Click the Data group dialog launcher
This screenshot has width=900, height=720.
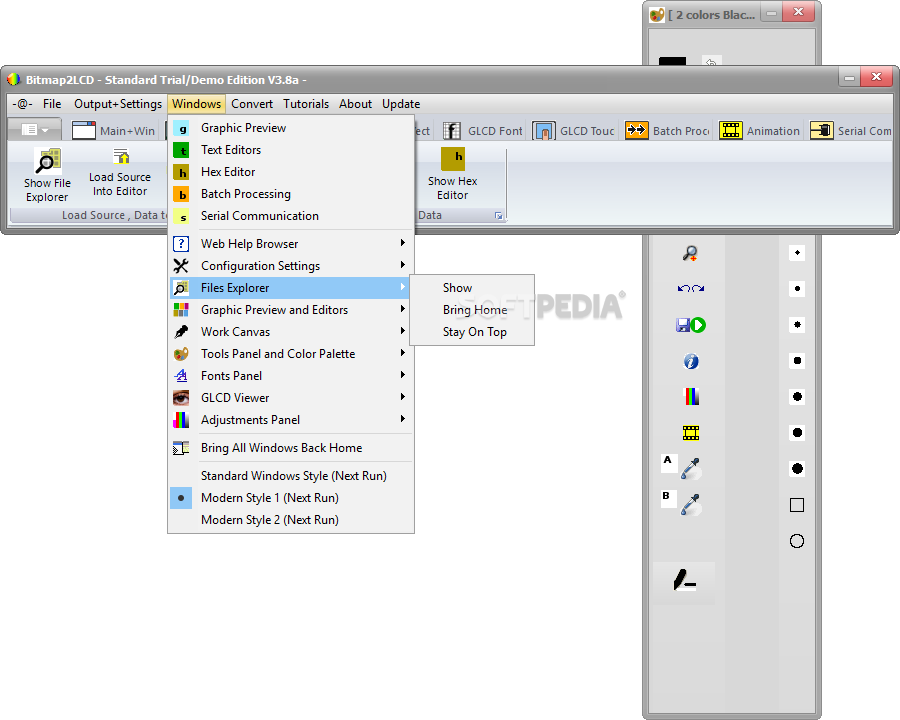tap(498, 216)
